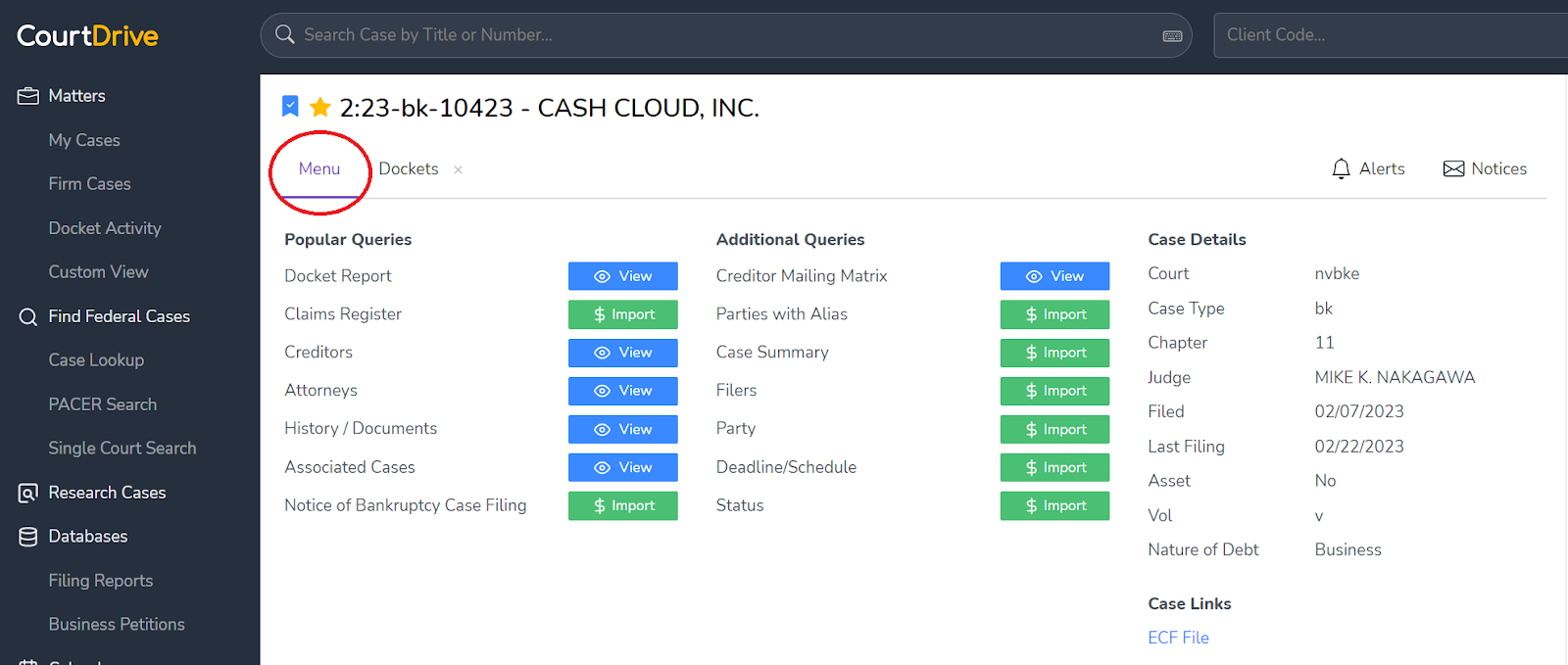Import the Case Summary
The height and width of the screenshot is (665, 1568).
pos(1054,353)
